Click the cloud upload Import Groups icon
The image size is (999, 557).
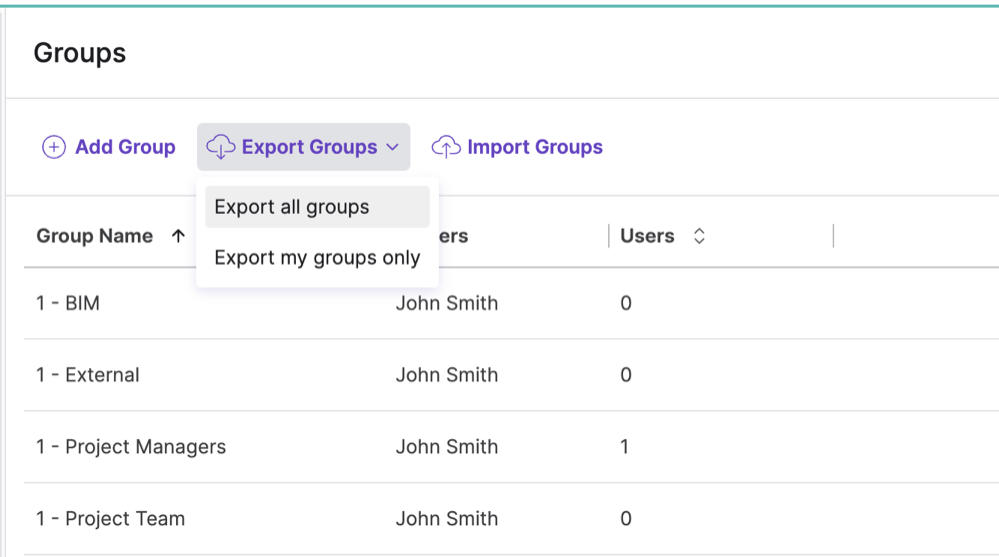coord(446,147)
